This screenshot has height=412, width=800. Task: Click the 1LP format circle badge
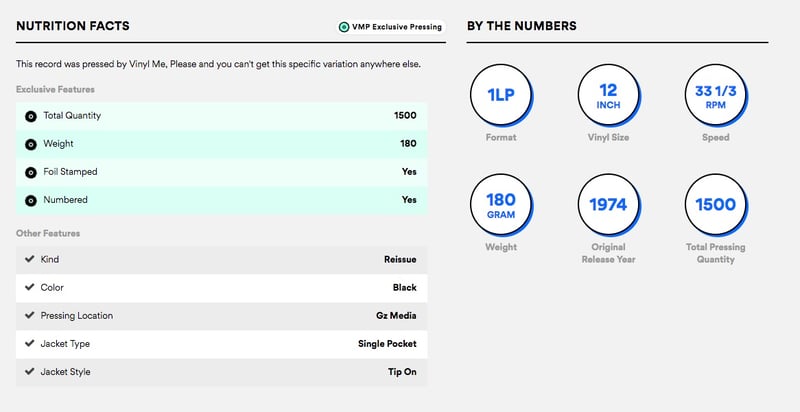(500, 95)
